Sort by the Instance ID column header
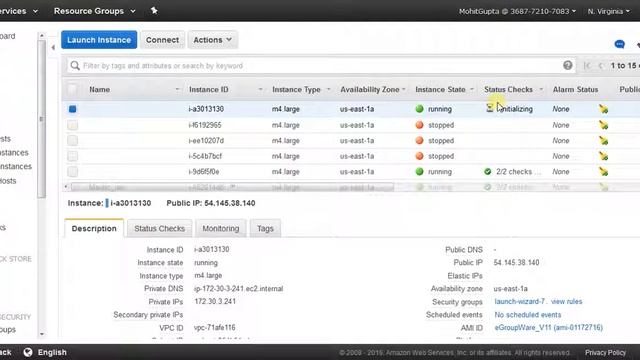The height and width of the screenshot is (360, 640). (209, 89)
